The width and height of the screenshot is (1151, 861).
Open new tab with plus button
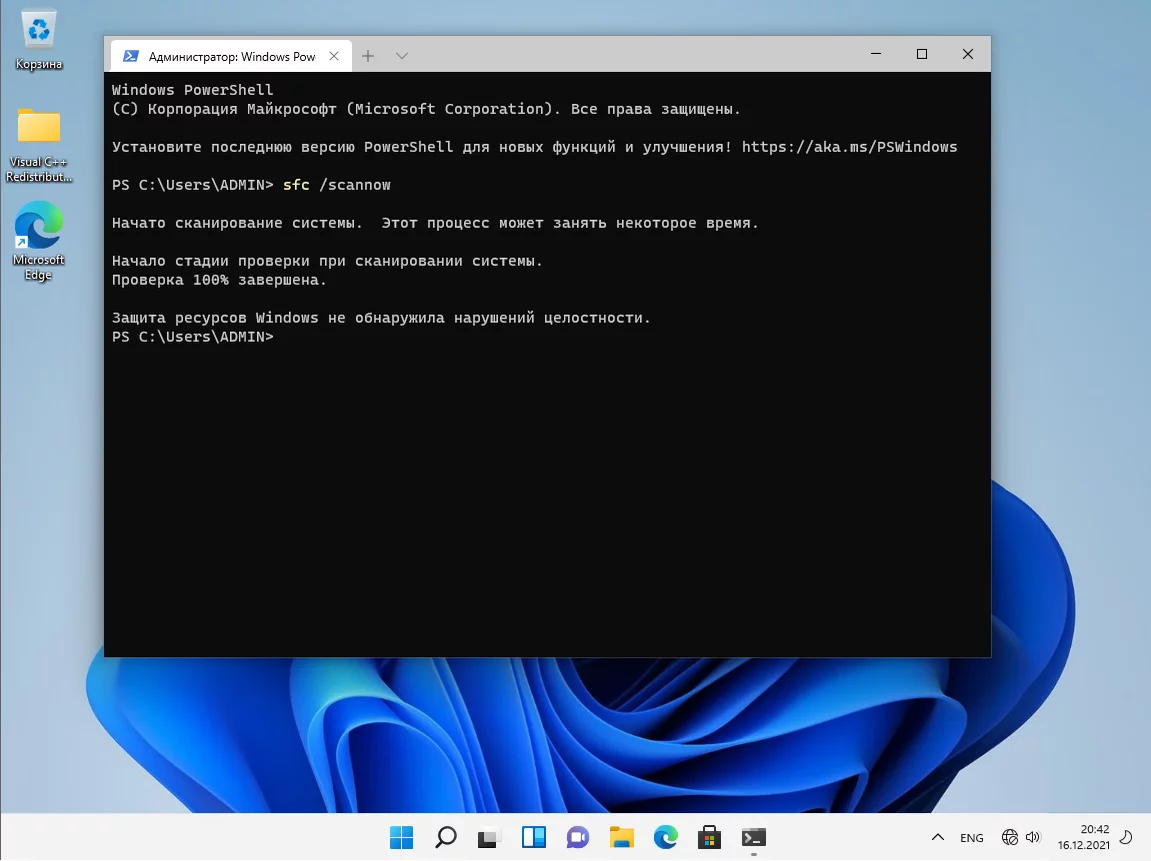(368, 56)
